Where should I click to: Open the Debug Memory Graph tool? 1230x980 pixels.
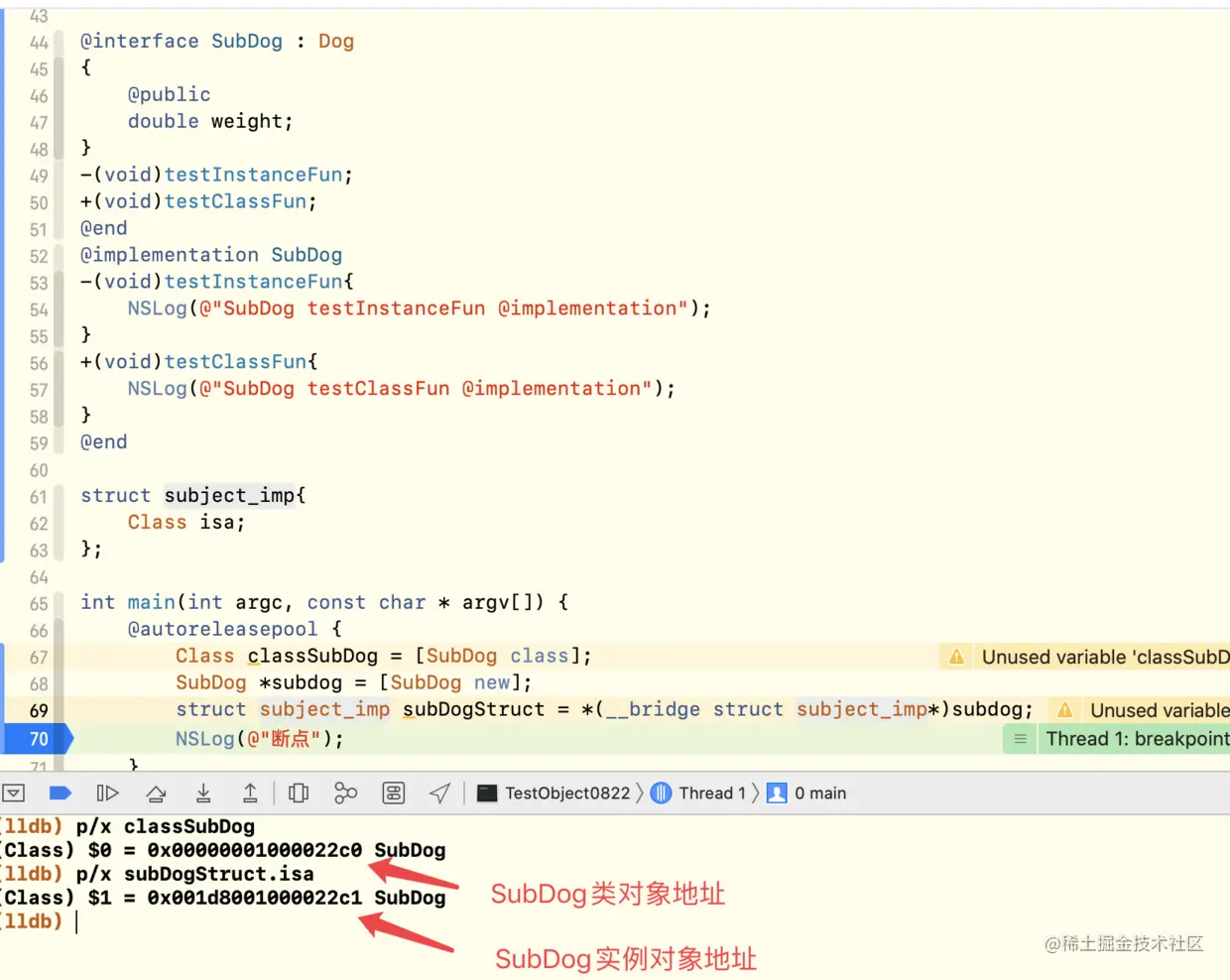(345, 793)
